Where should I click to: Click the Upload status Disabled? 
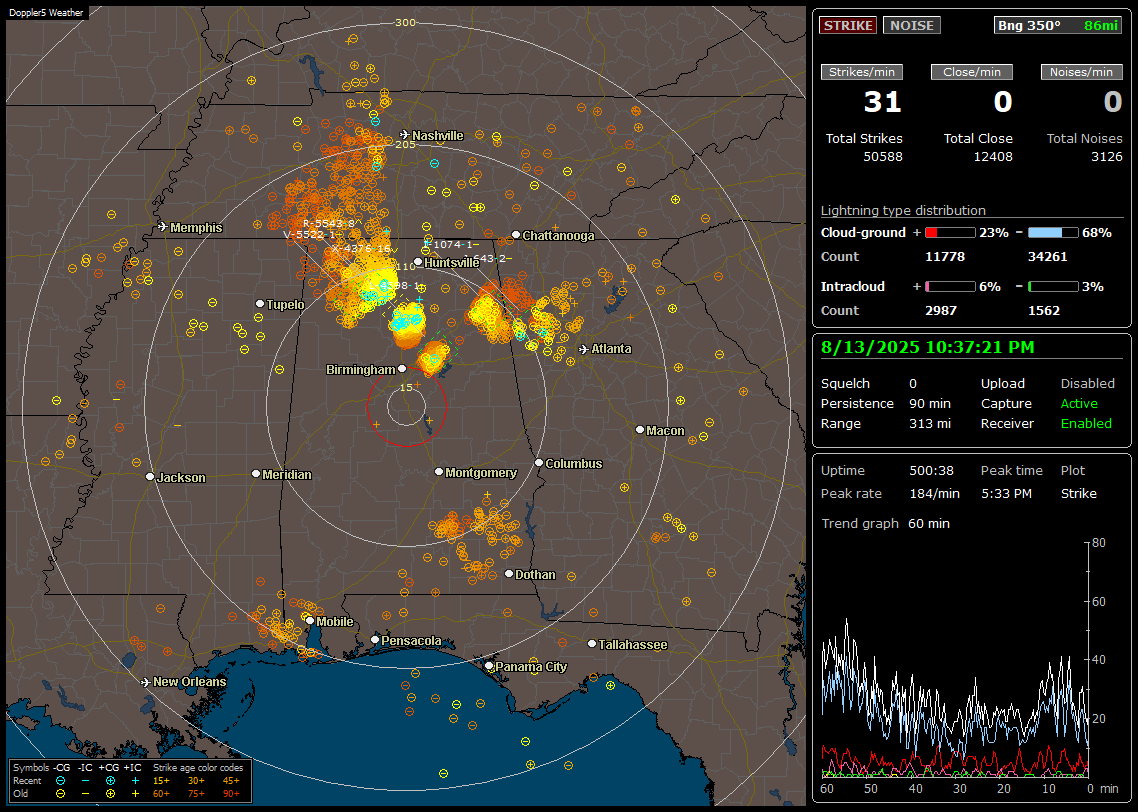(x=1087, y=384)
